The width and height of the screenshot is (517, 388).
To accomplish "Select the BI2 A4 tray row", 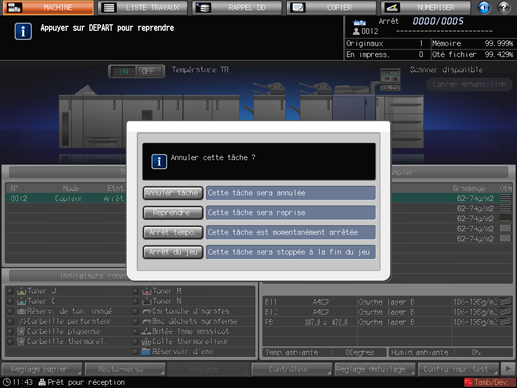I will point(388,312).
